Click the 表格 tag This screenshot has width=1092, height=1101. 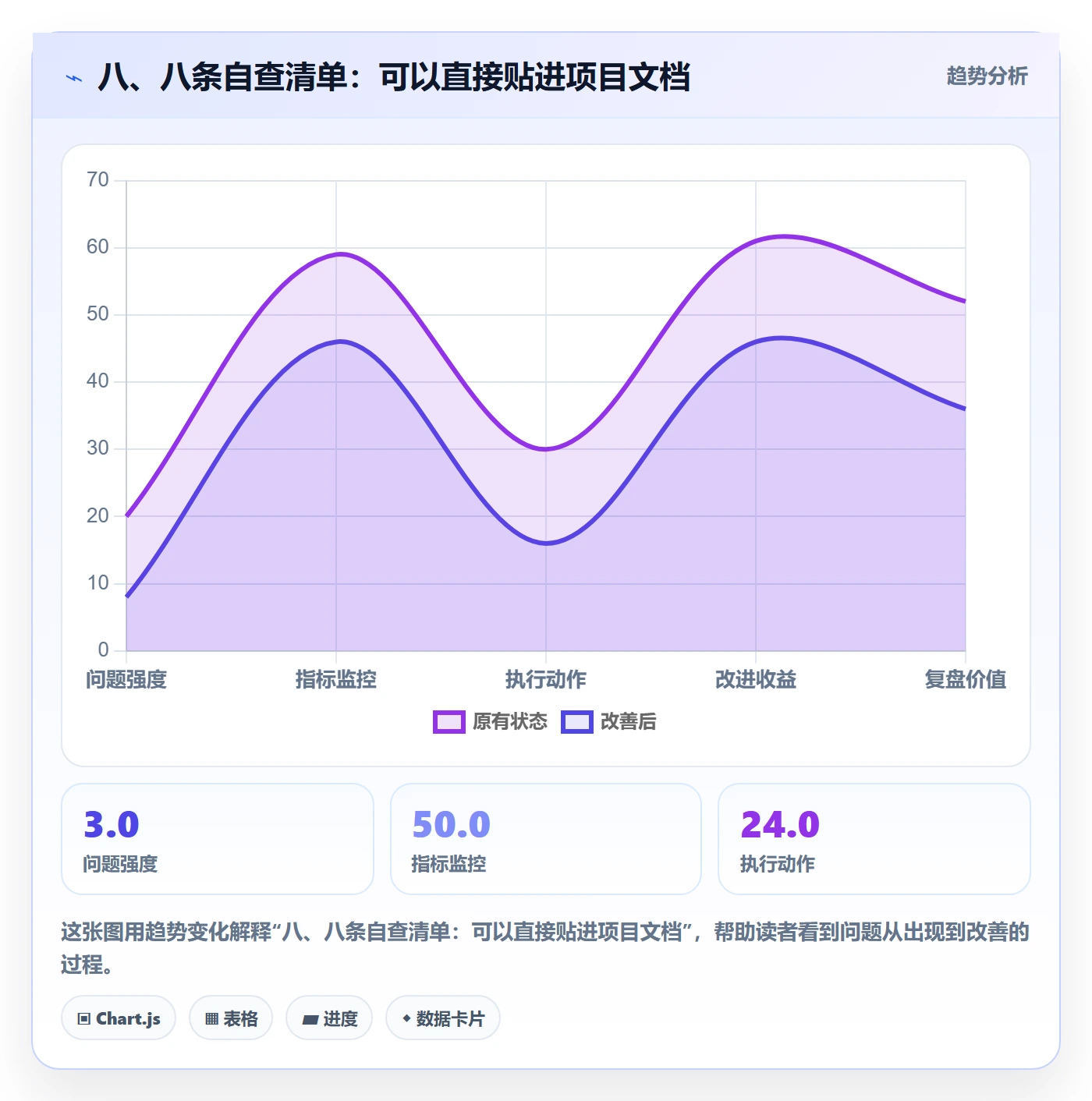tap(231, 1018)
